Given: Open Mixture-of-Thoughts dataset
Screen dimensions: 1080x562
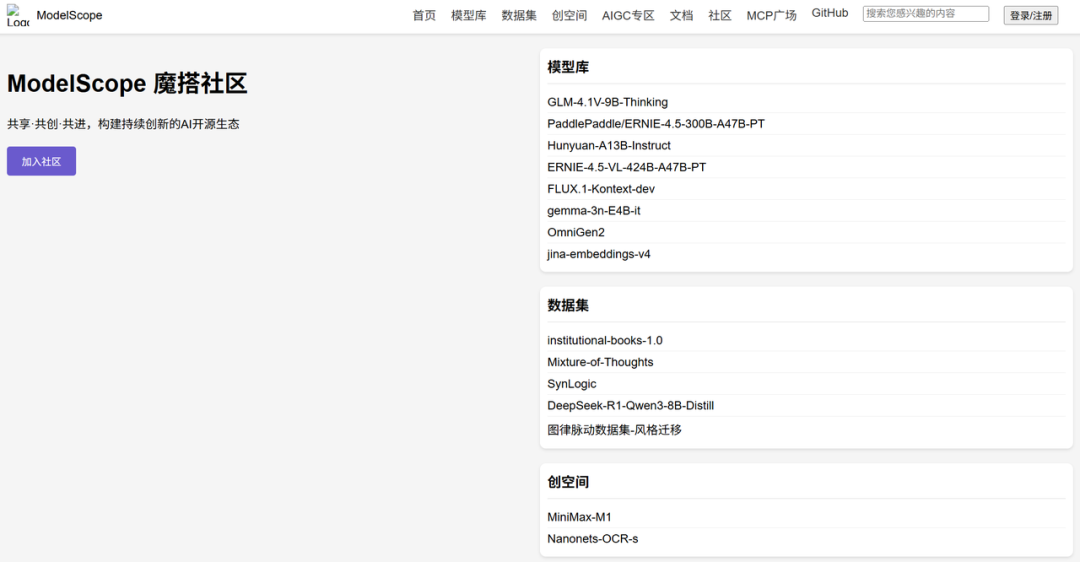Looking at the screenshot, I should [x=600, y=362].
